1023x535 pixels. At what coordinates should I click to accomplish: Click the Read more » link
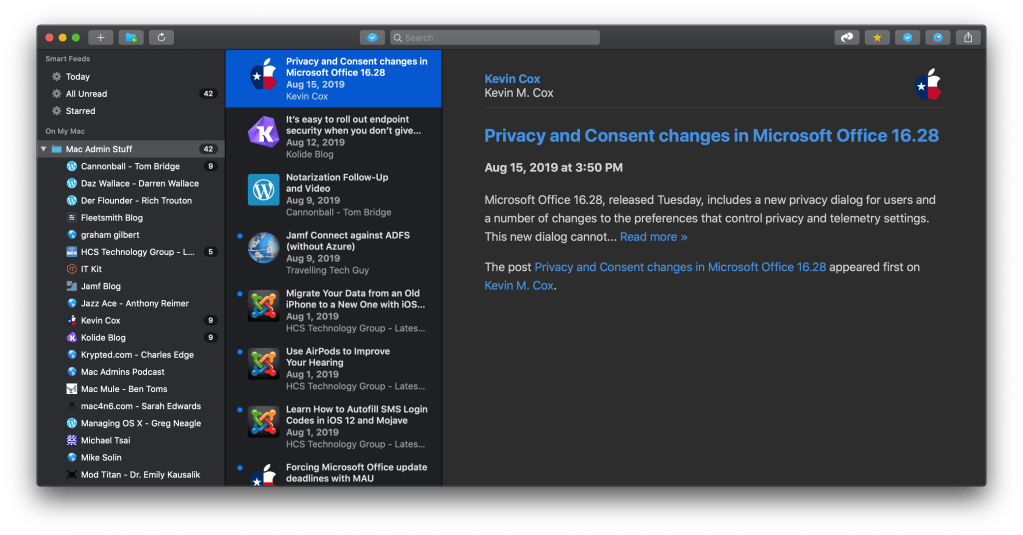point(653,237)
